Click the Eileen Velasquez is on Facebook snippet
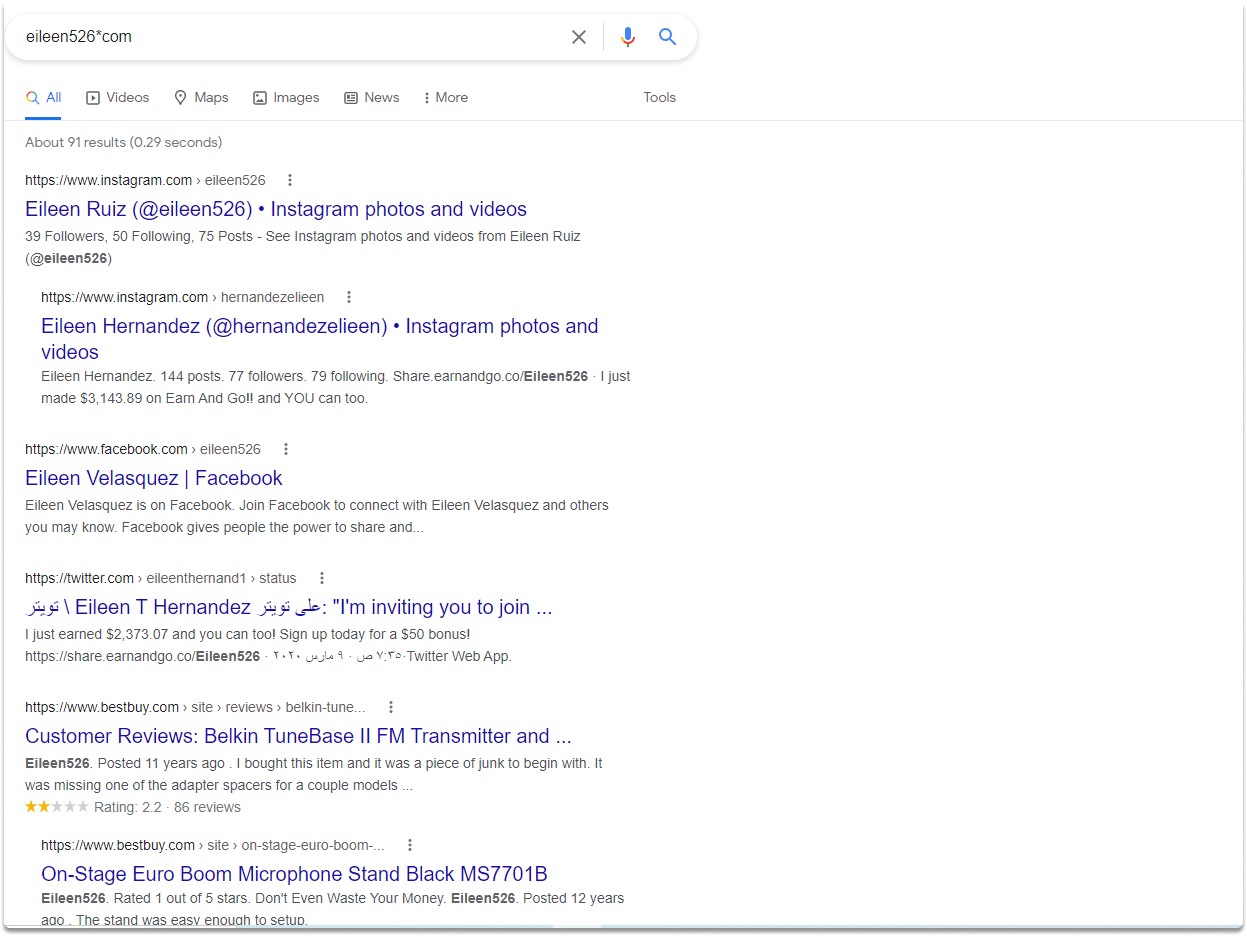The image size is (1247, 936). pos(317,516)
